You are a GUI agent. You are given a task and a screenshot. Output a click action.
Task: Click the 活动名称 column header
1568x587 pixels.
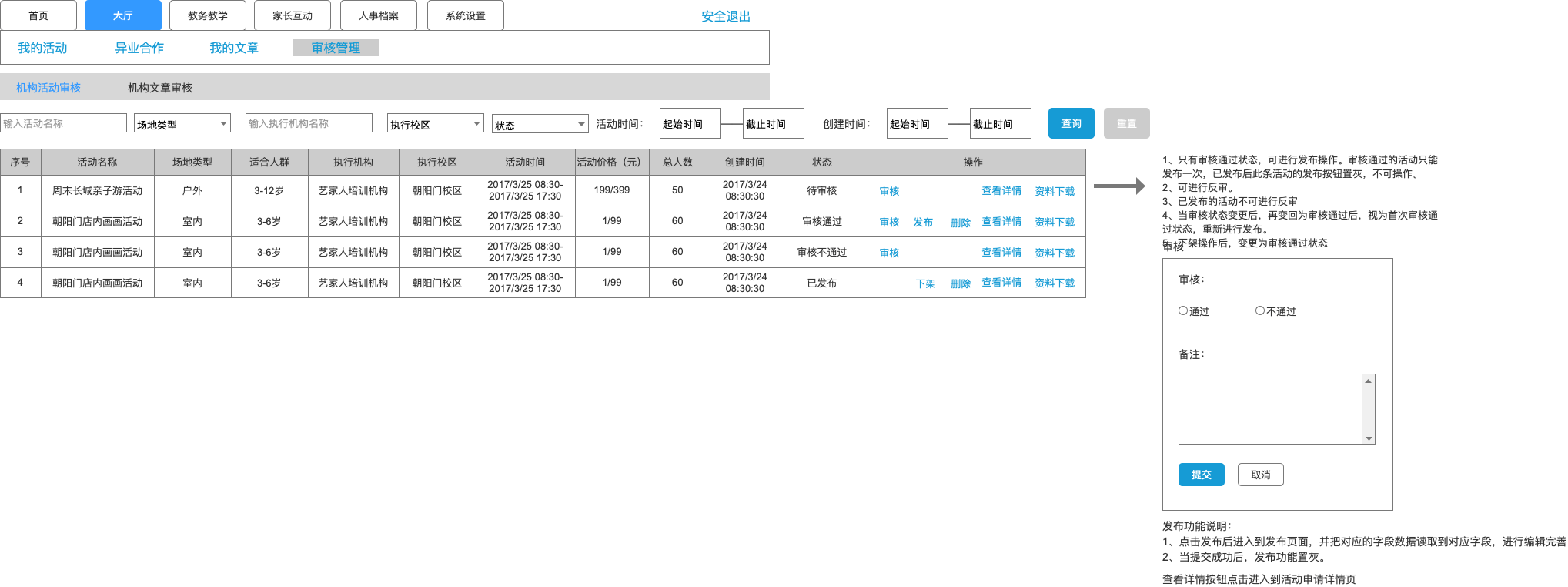pos(97,162)
